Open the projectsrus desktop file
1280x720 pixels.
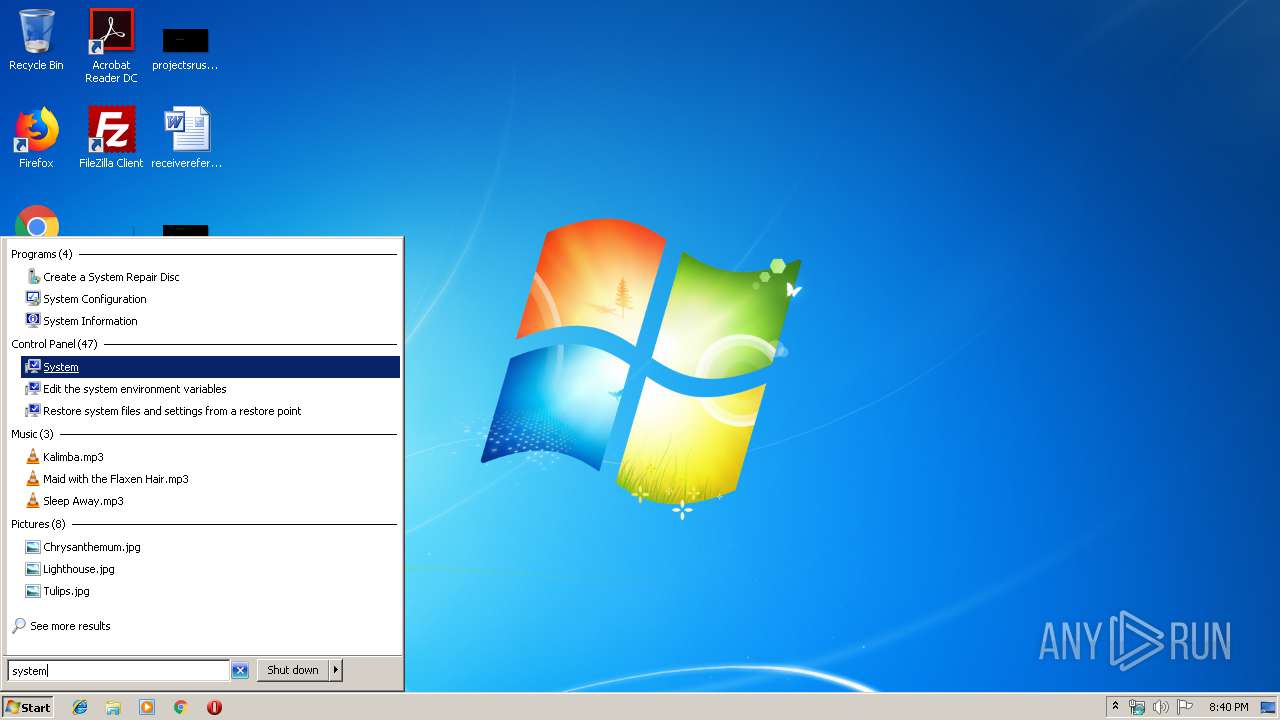click(185, 48)
